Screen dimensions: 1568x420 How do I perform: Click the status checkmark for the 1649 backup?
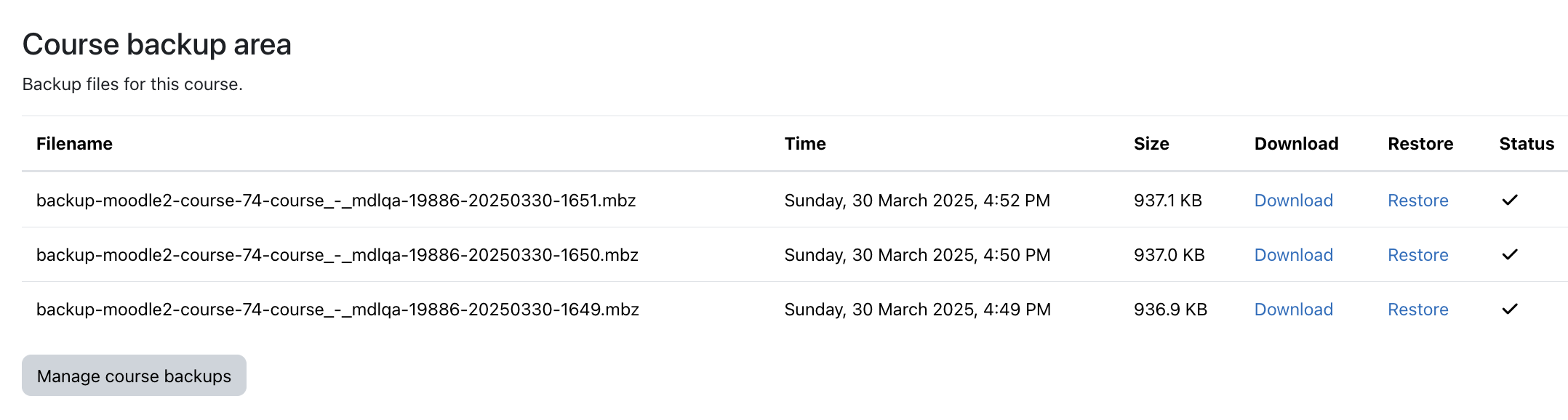click(x=1510, y=309)
